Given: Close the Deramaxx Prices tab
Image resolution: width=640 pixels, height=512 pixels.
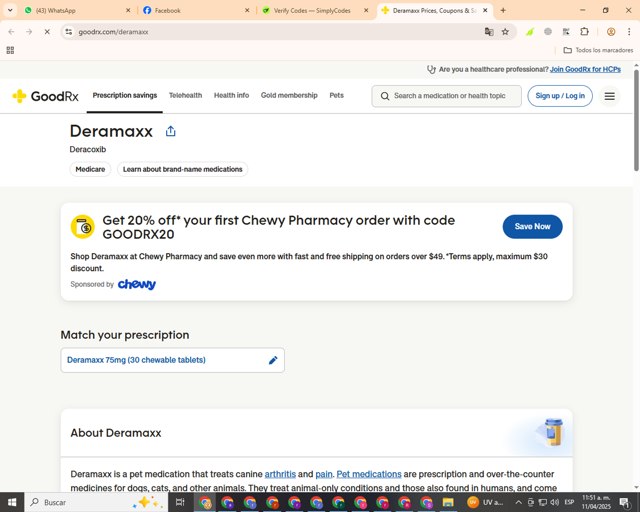Looking at the screenshot, I should (485, 10).
